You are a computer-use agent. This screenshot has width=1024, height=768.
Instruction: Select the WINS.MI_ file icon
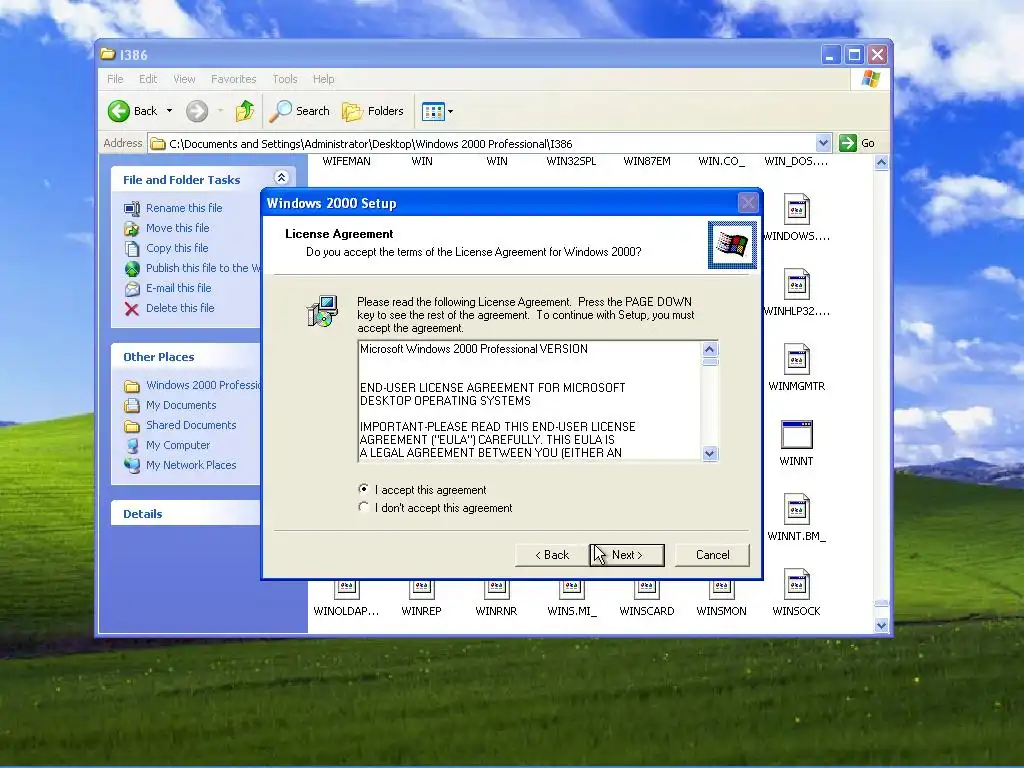tap(571, 590)
